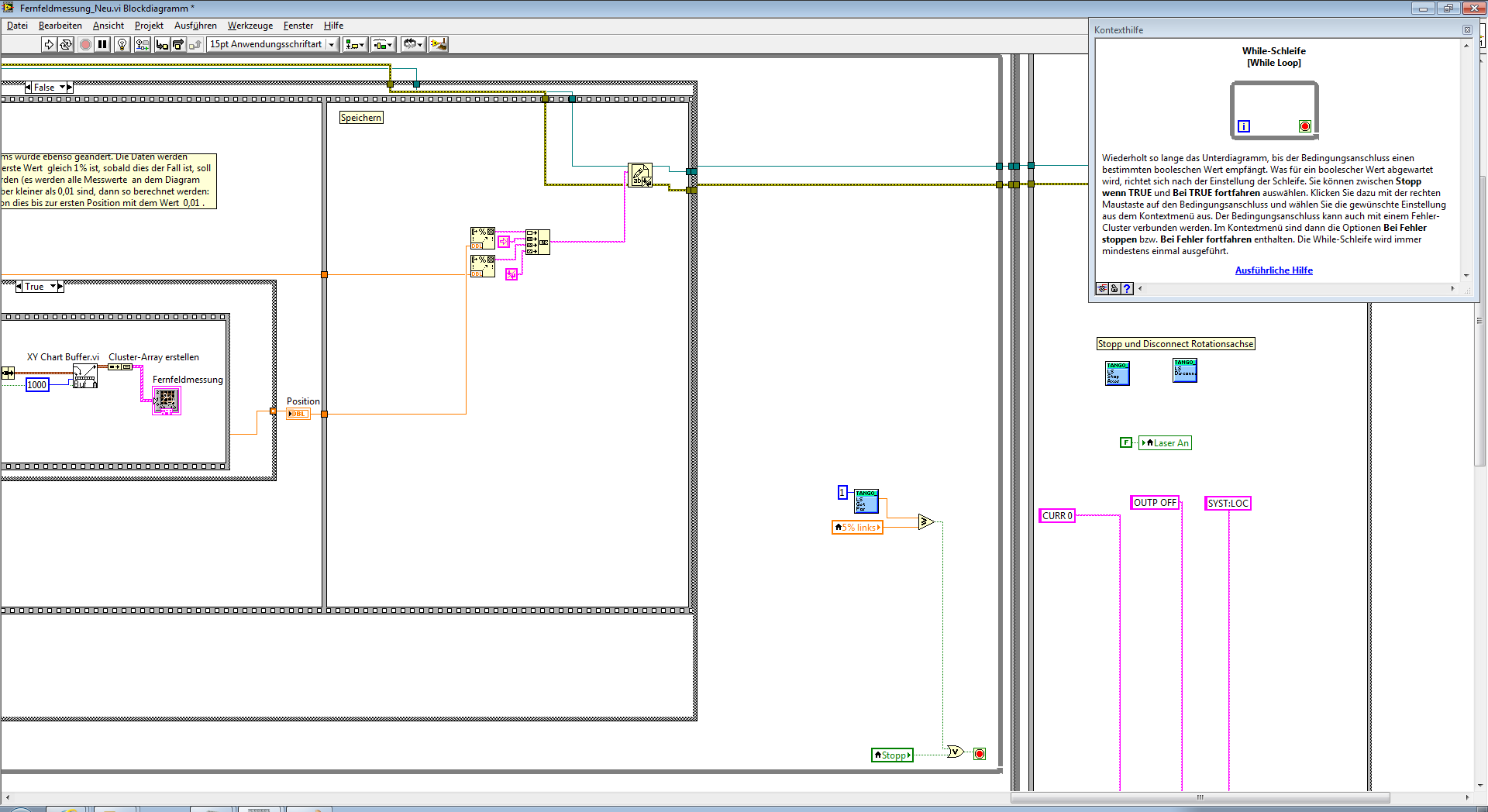1488x812 pixels.
Task: Go to previous case of False structure
Action: (x=28, y=88)
